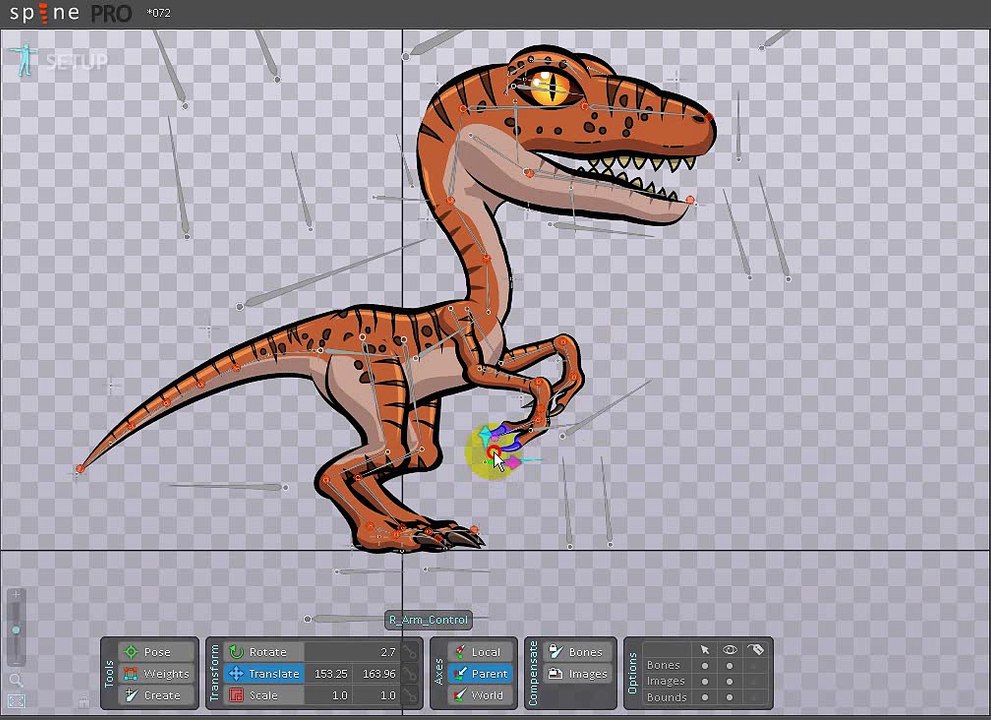Activate the Scale transform tool

(264, 695)
